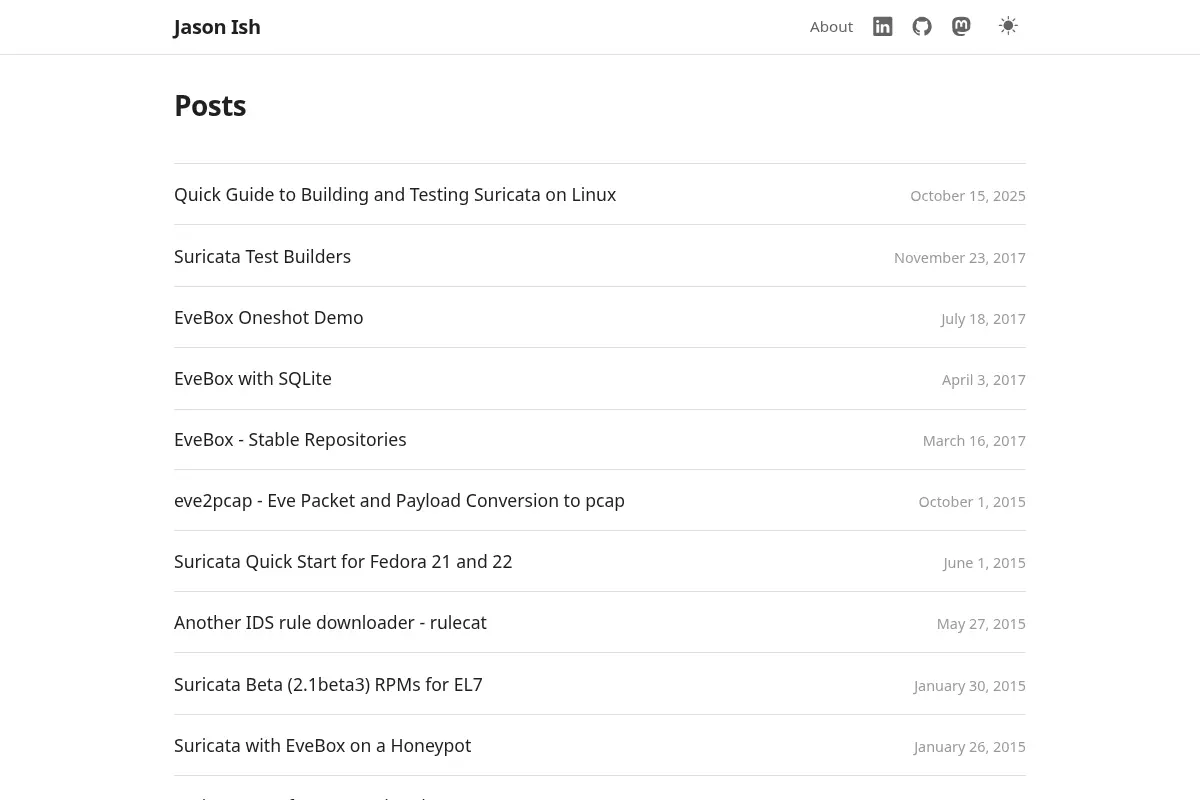
Task: Open the Mastodon profile icon
Action: pos(961,27)
